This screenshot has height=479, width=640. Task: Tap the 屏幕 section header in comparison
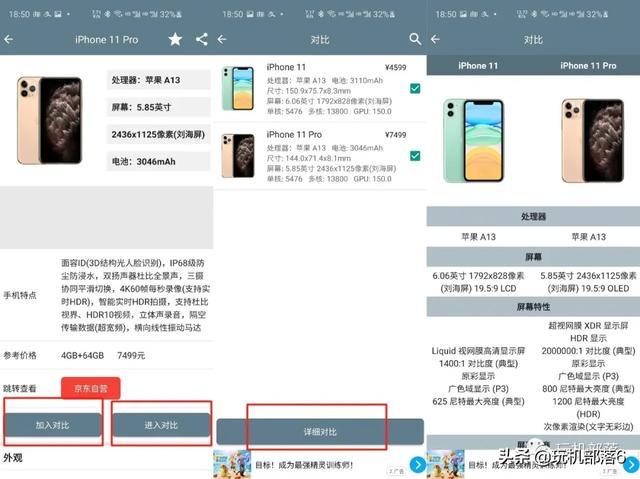click(533, 257)
